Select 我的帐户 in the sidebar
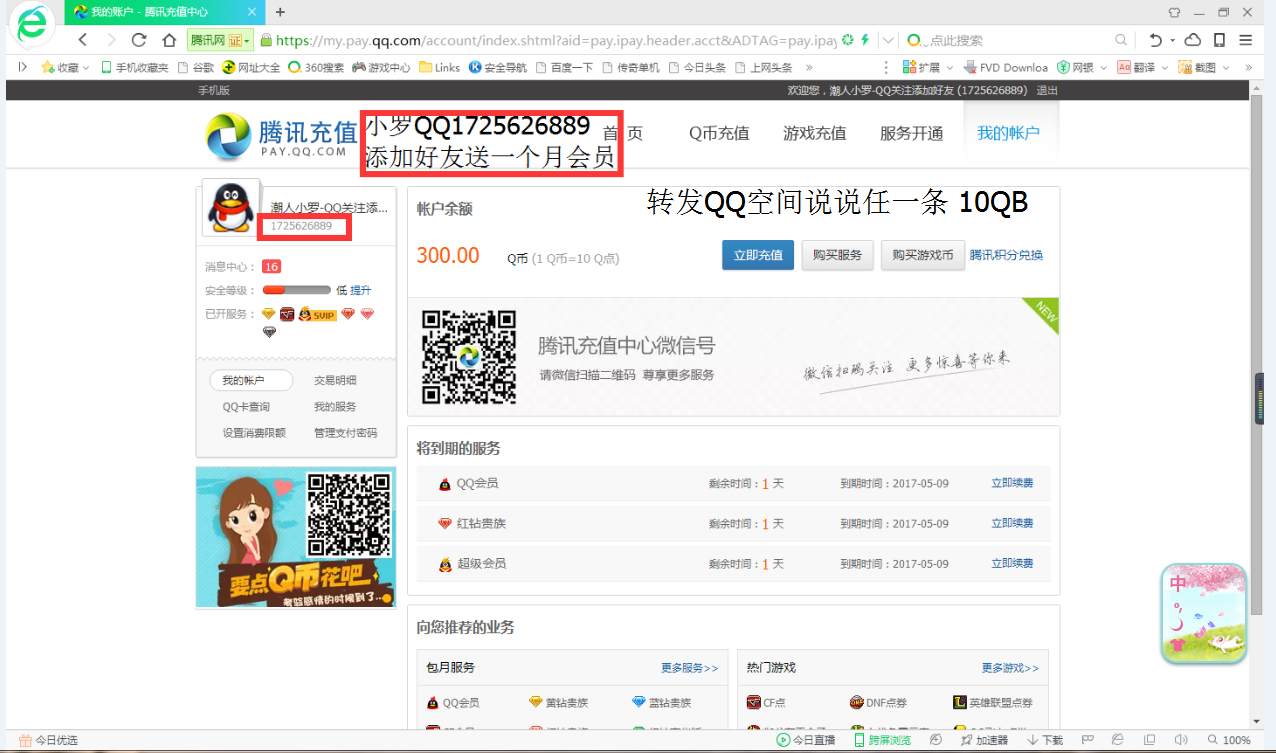The height and width of the screenshot is (753, 1276). tap(251, 380)
